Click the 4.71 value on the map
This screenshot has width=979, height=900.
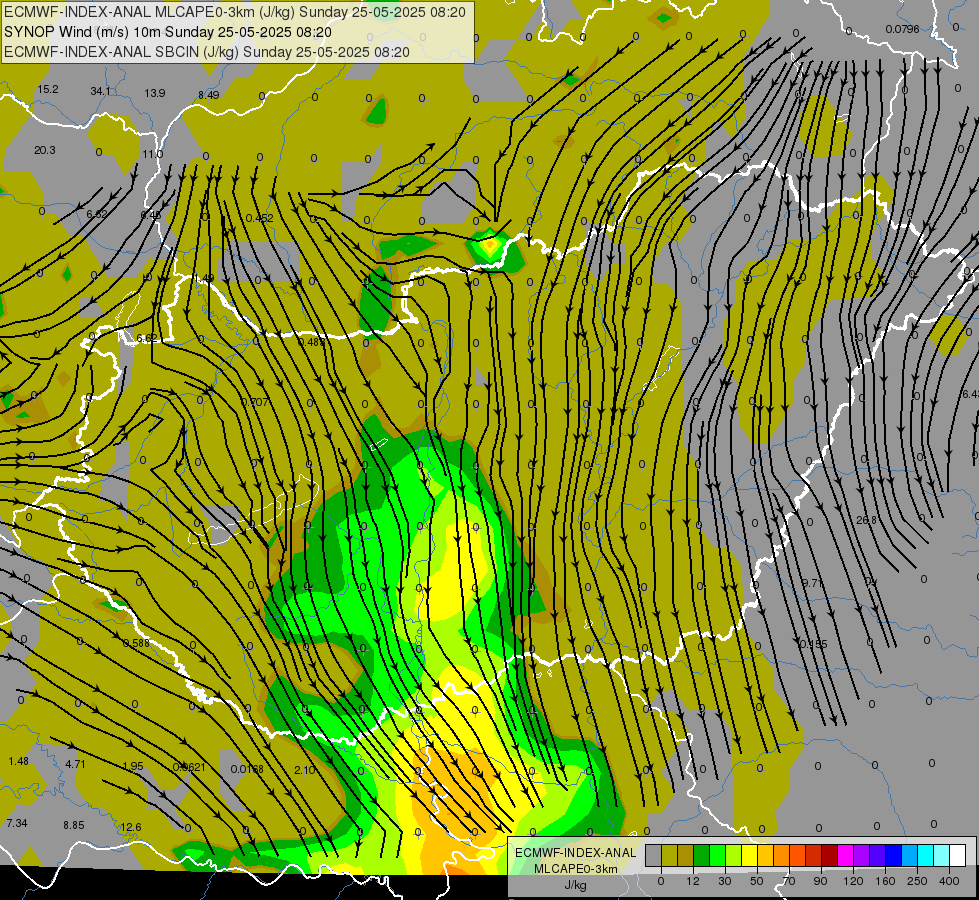pos(75,763)
